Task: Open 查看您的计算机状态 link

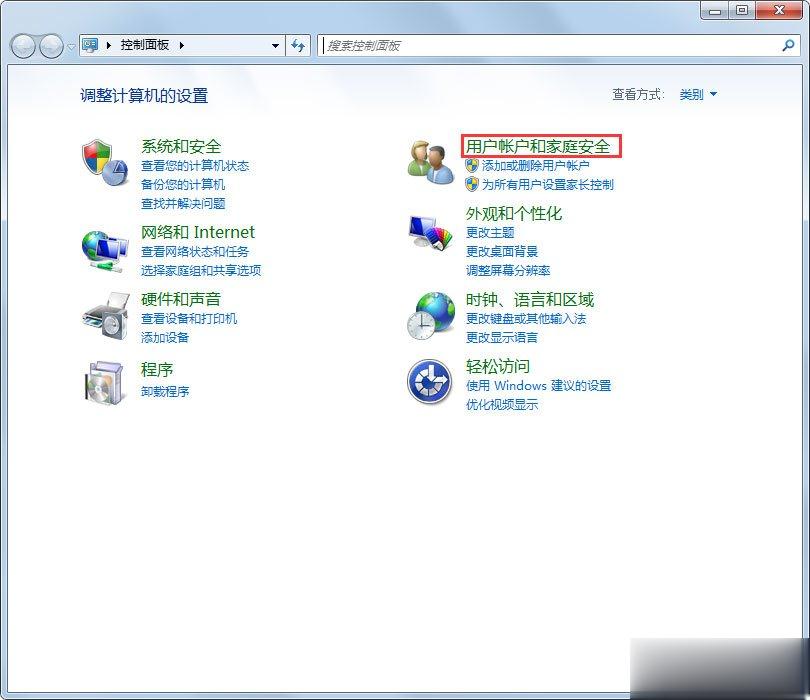Action: (x=195, y=166)
